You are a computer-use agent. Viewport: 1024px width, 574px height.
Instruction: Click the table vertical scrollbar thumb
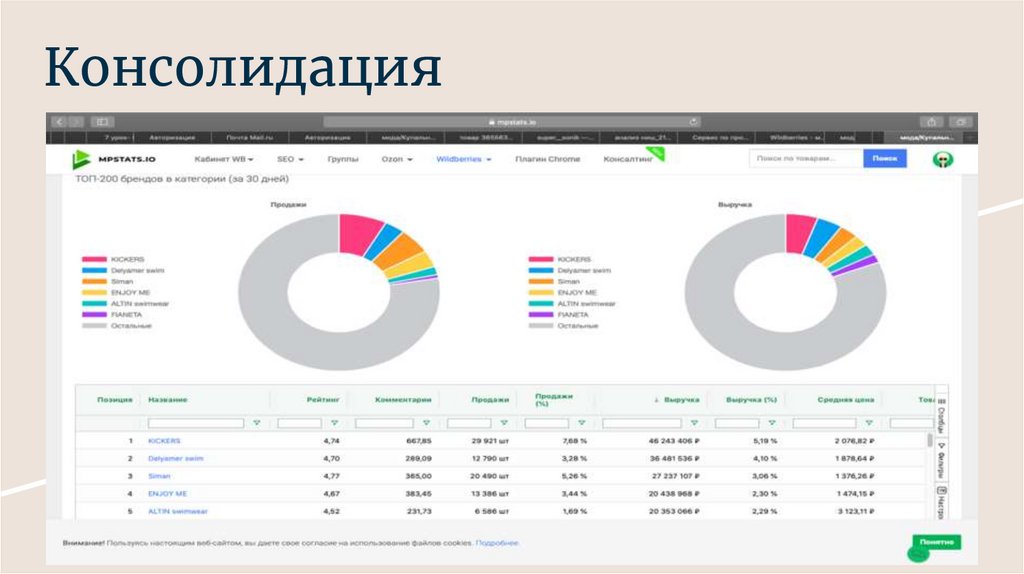(930, 439)
